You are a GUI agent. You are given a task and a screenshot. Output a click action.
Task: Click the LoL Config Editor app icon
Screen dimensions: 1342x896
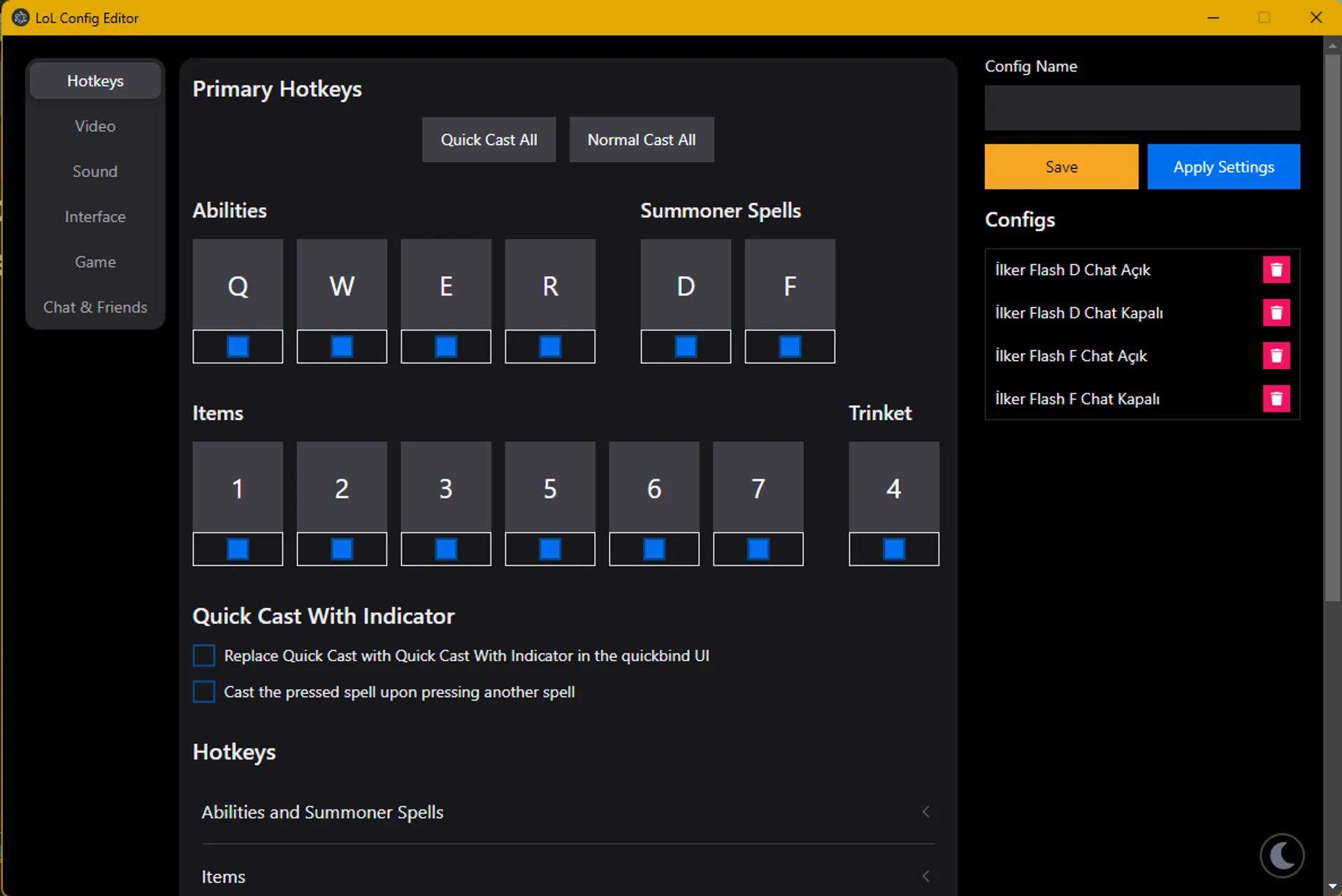[20, 17]
